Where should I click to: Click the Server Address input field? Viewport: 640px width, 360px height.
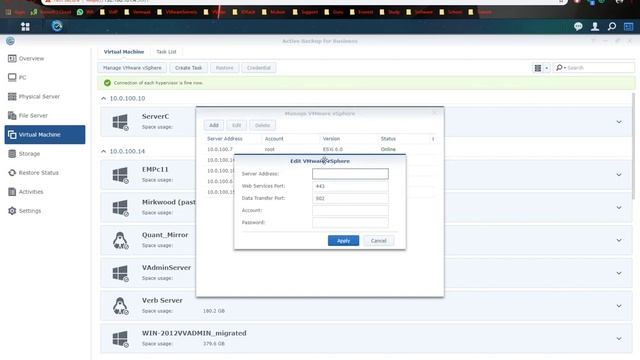(350, 174)
